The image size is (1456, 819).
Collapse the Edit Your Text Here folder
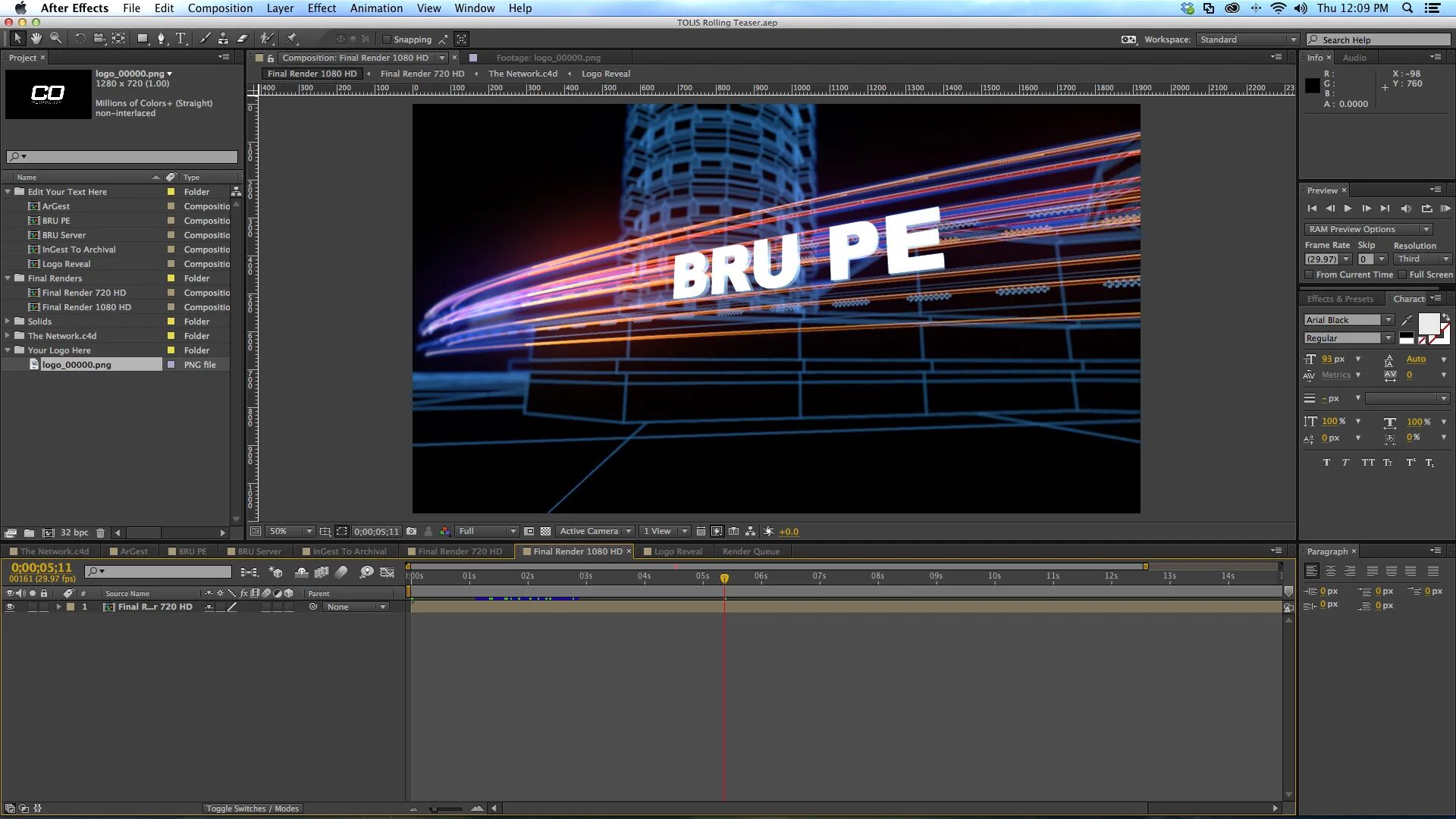[8, 192]
